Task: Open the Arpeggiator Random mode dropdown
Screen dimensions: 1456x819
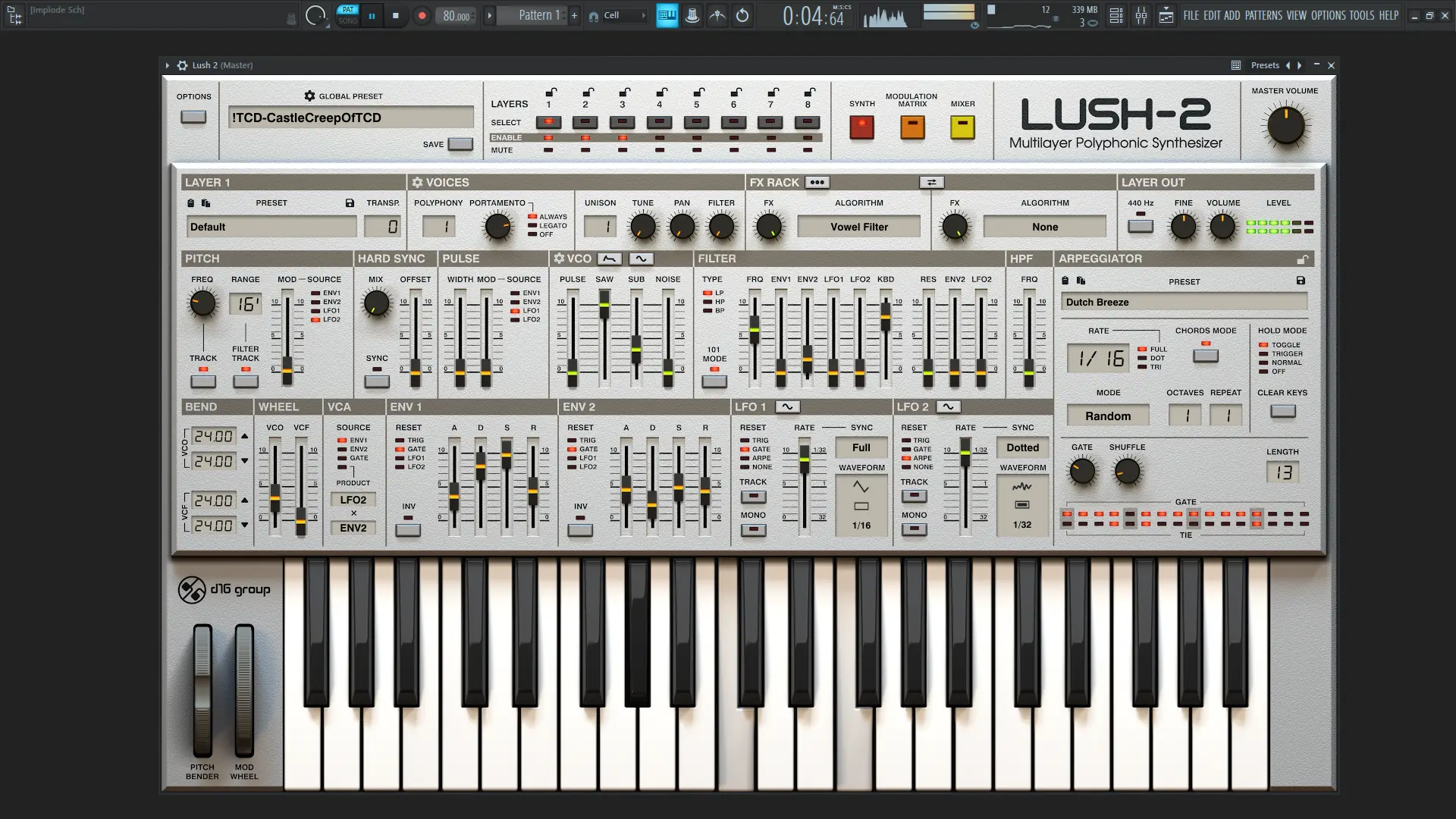Action: [1107, 416]
